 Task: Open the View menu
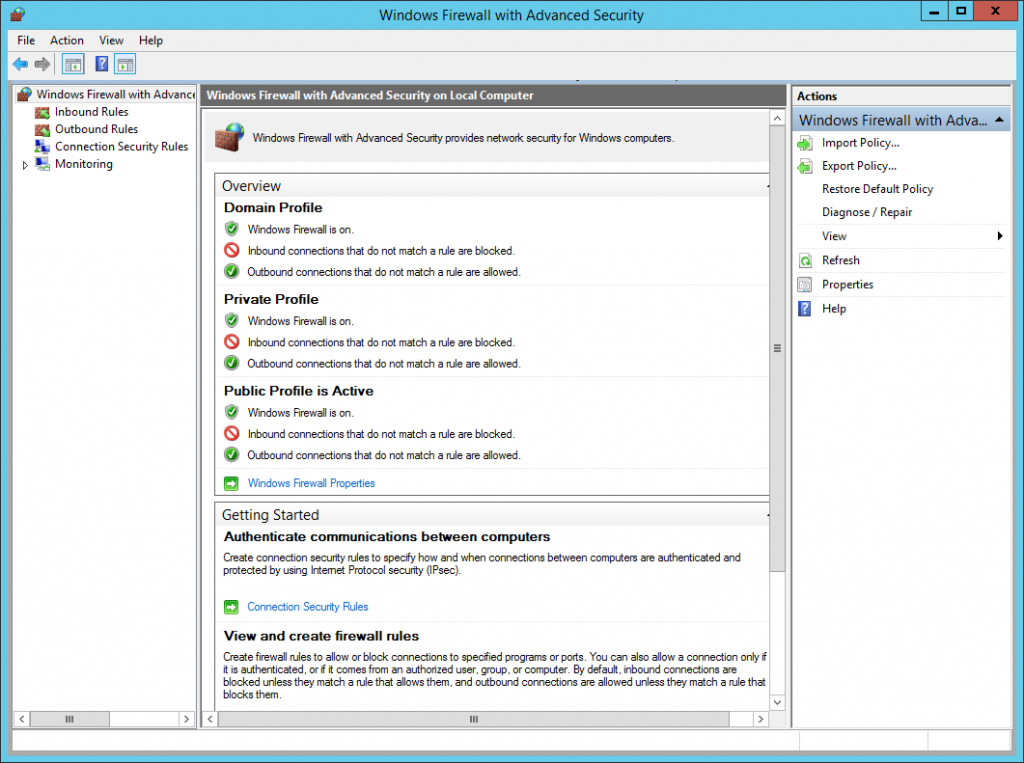point(111,41)
